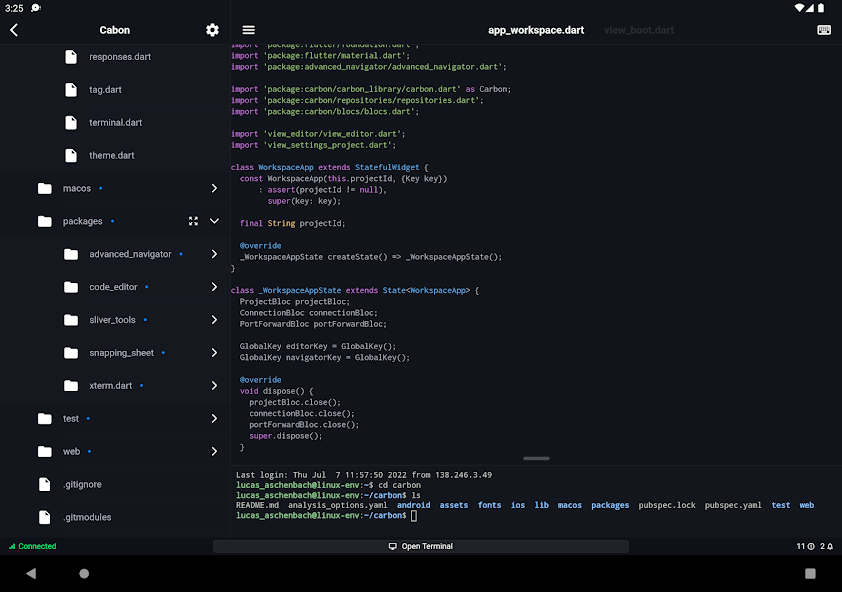Tap the Android home navigation button
The width and height of the screenshot is (842, 592).
(x=84, y=574)
